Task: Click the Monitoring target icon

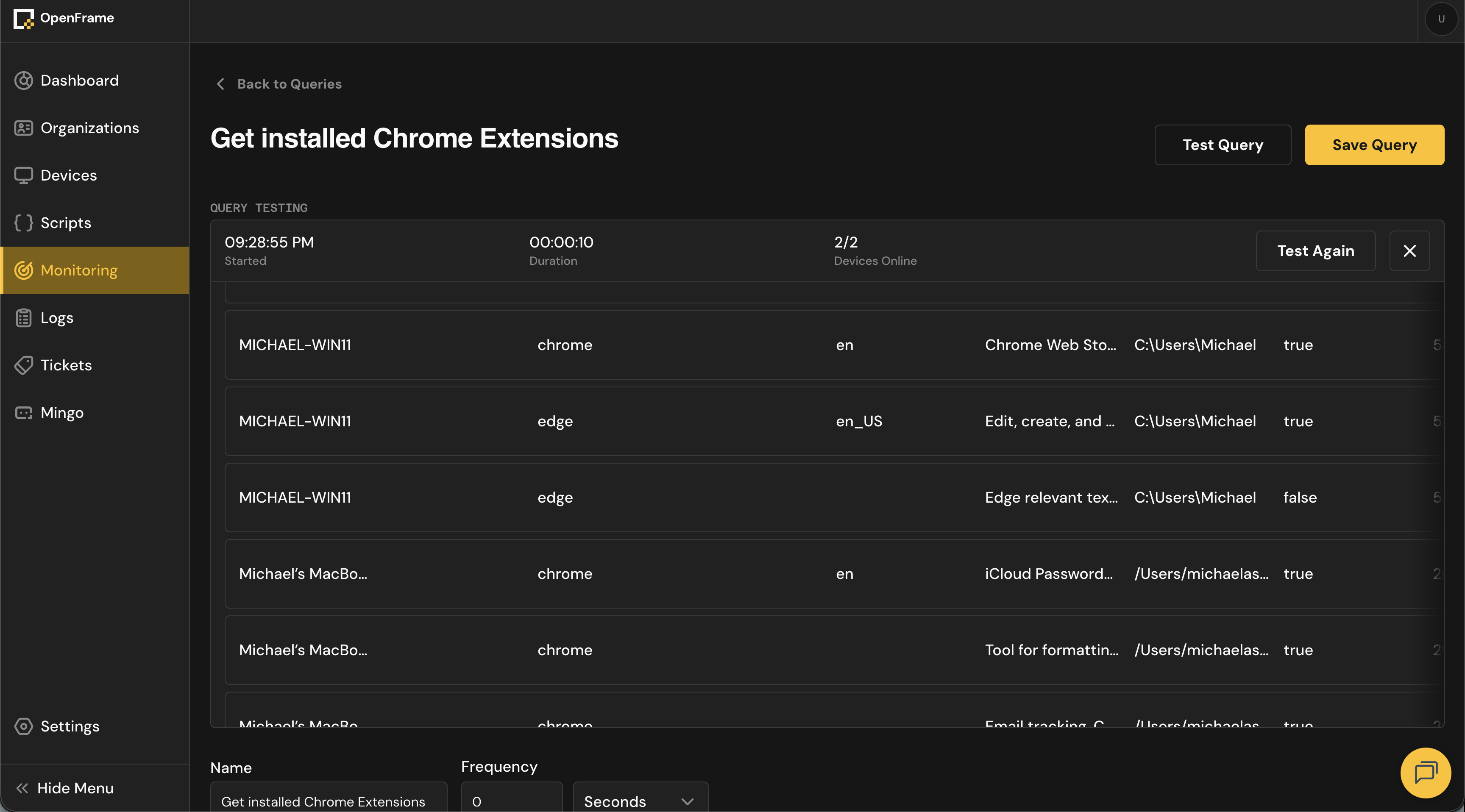Action: [x=23, y=270]
